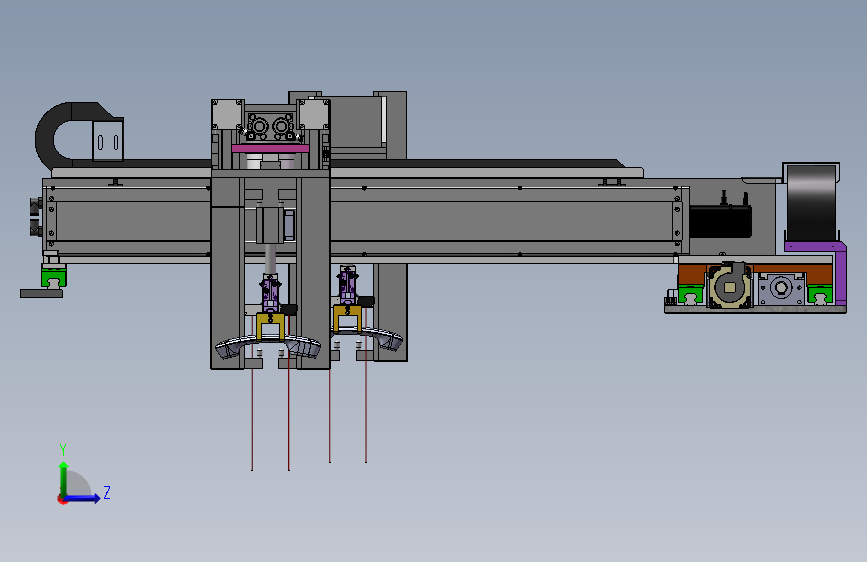This screenshot has width=867, height=562.
Task: Click the green Y axis arrow of the triad
Action: click(64, 479)
